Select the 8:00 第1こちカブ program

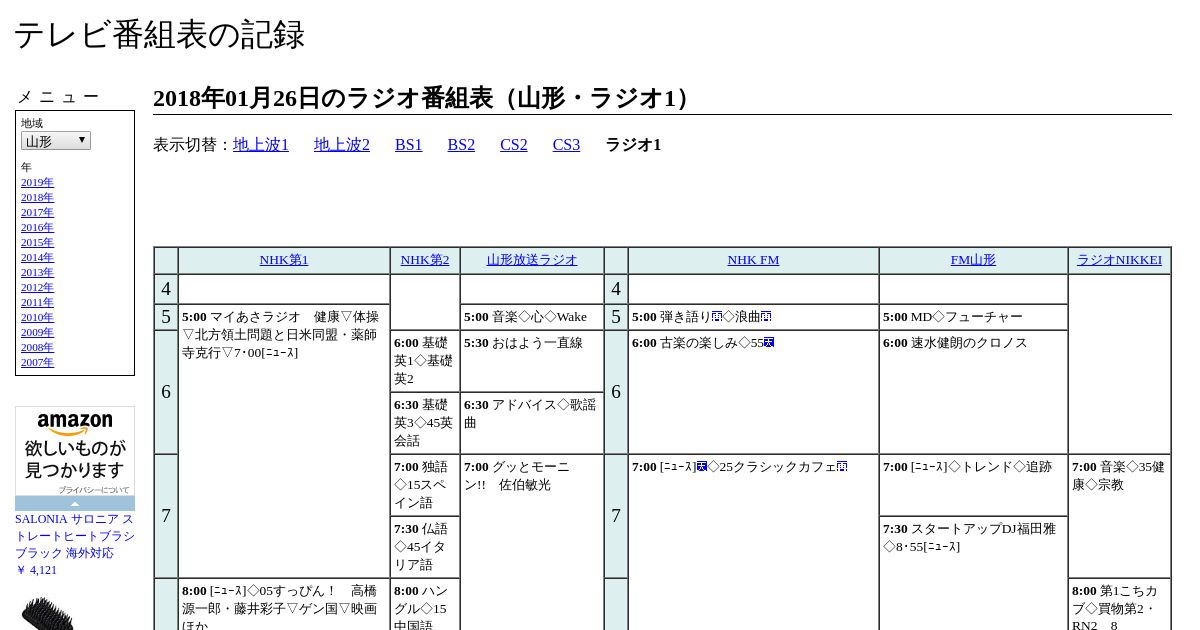point(1119,605)
